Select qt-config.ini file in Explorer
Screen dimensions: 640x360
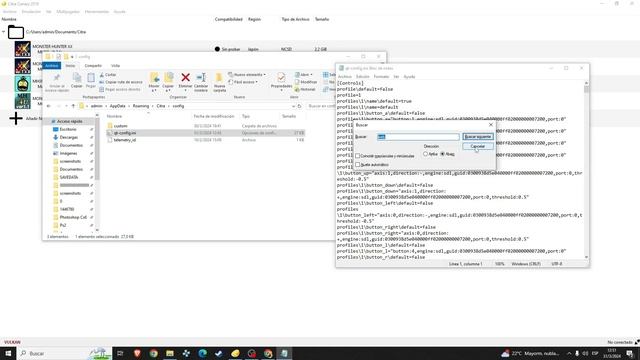coord(125,133)
